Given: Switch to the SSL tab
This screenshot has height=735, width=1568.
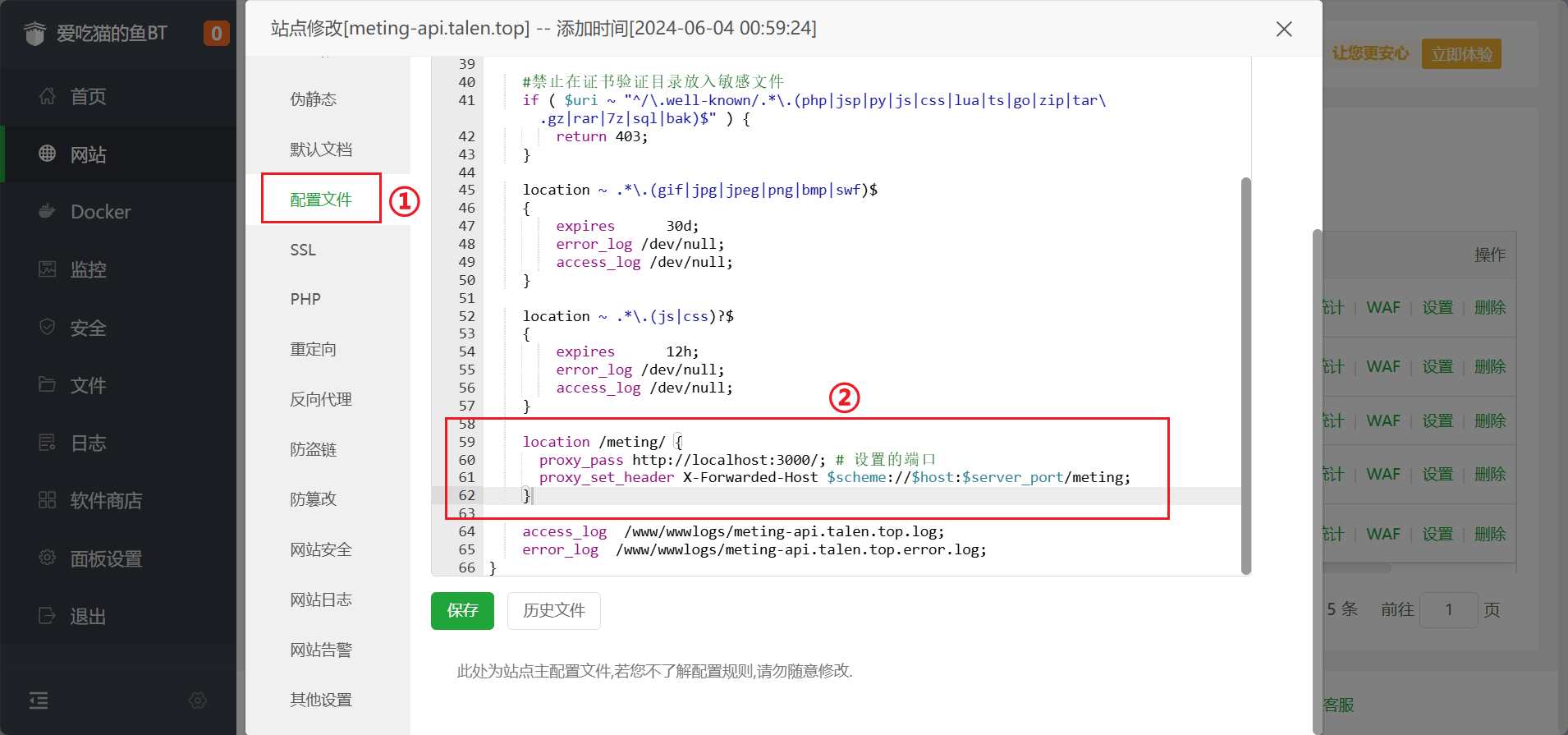Looking at the screenshot, I should pyautogui.click(x=303, y=250).
